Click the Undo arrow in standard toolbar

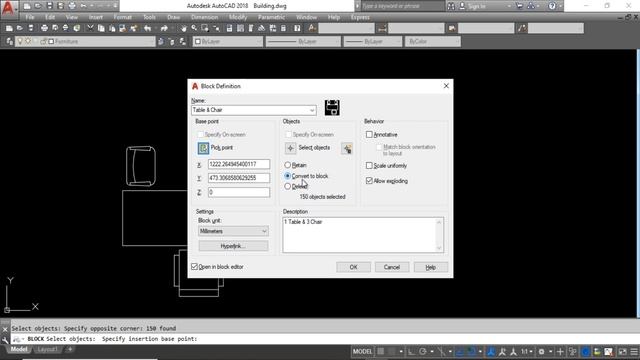148,28
